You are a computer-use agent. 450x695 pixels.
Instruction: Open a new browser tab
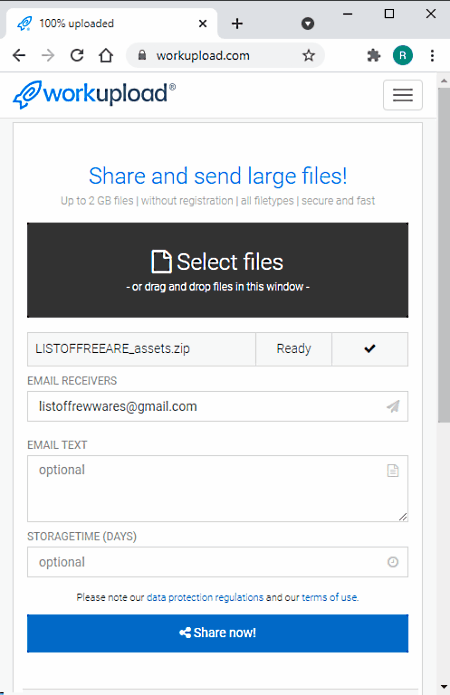click(237, 23)
